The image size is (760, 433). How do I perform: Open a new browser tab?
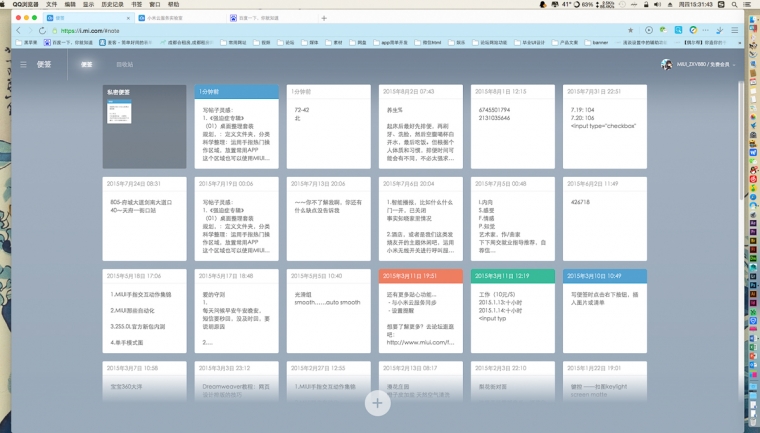(x=324, y=18)
